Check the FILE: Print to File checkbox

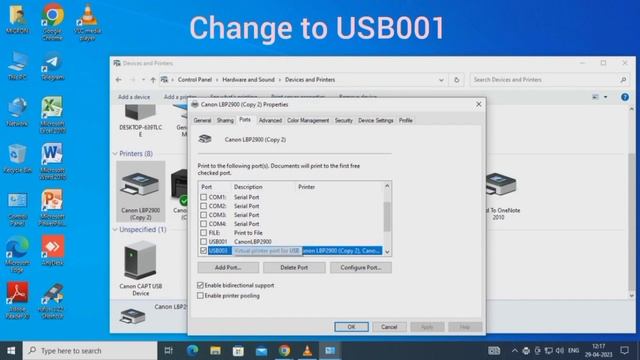tap(204, 233)
